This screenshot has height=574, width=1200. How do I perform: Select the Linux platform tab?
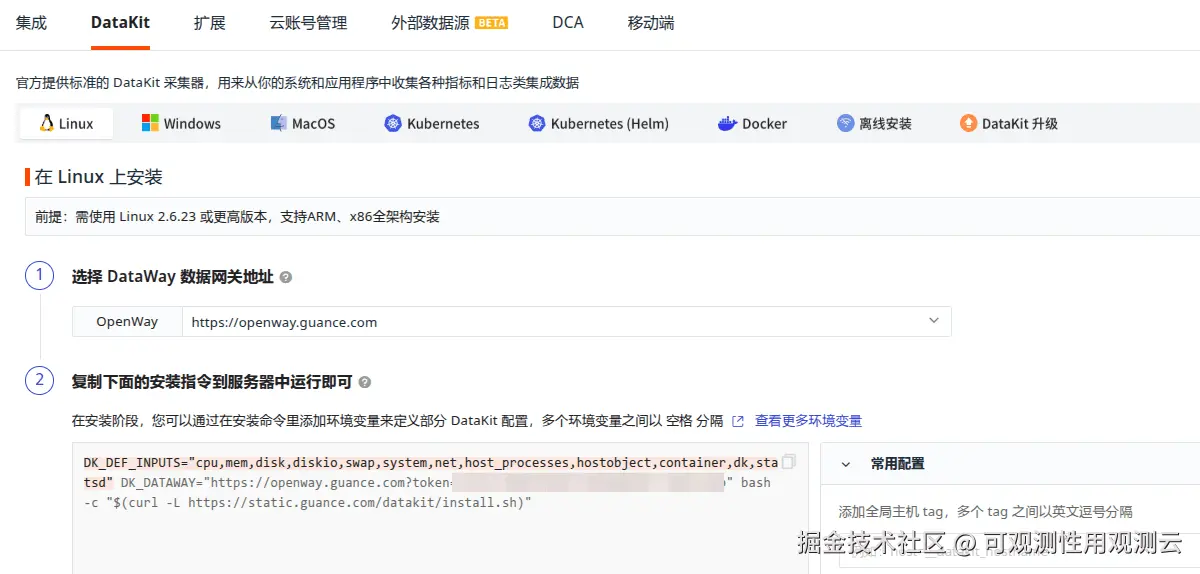66,124
